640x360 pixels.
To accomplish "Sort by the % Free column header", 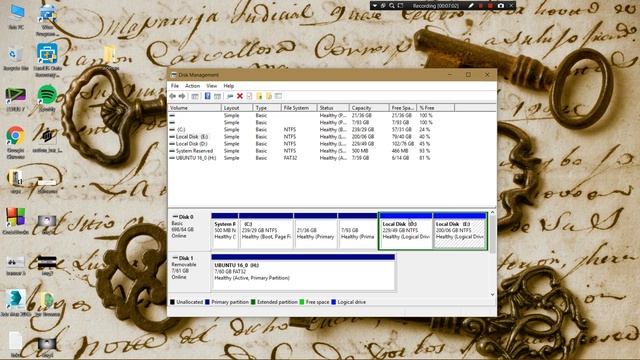I will tap(436, 108).
